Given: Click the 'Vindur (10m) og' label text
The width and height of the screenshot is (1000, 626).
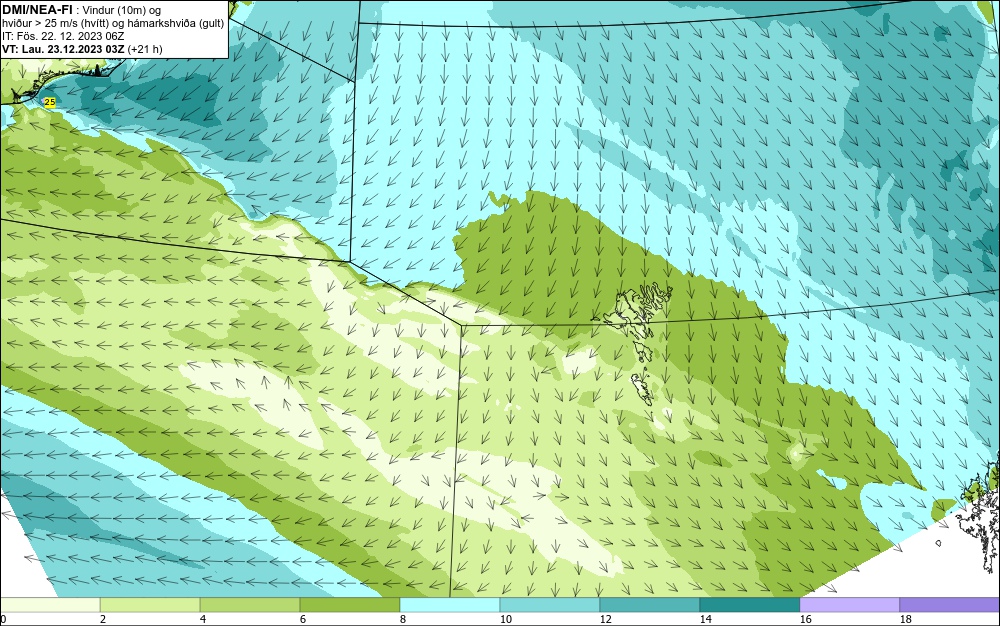Looking at the screenshot, I should coord(122,9).
